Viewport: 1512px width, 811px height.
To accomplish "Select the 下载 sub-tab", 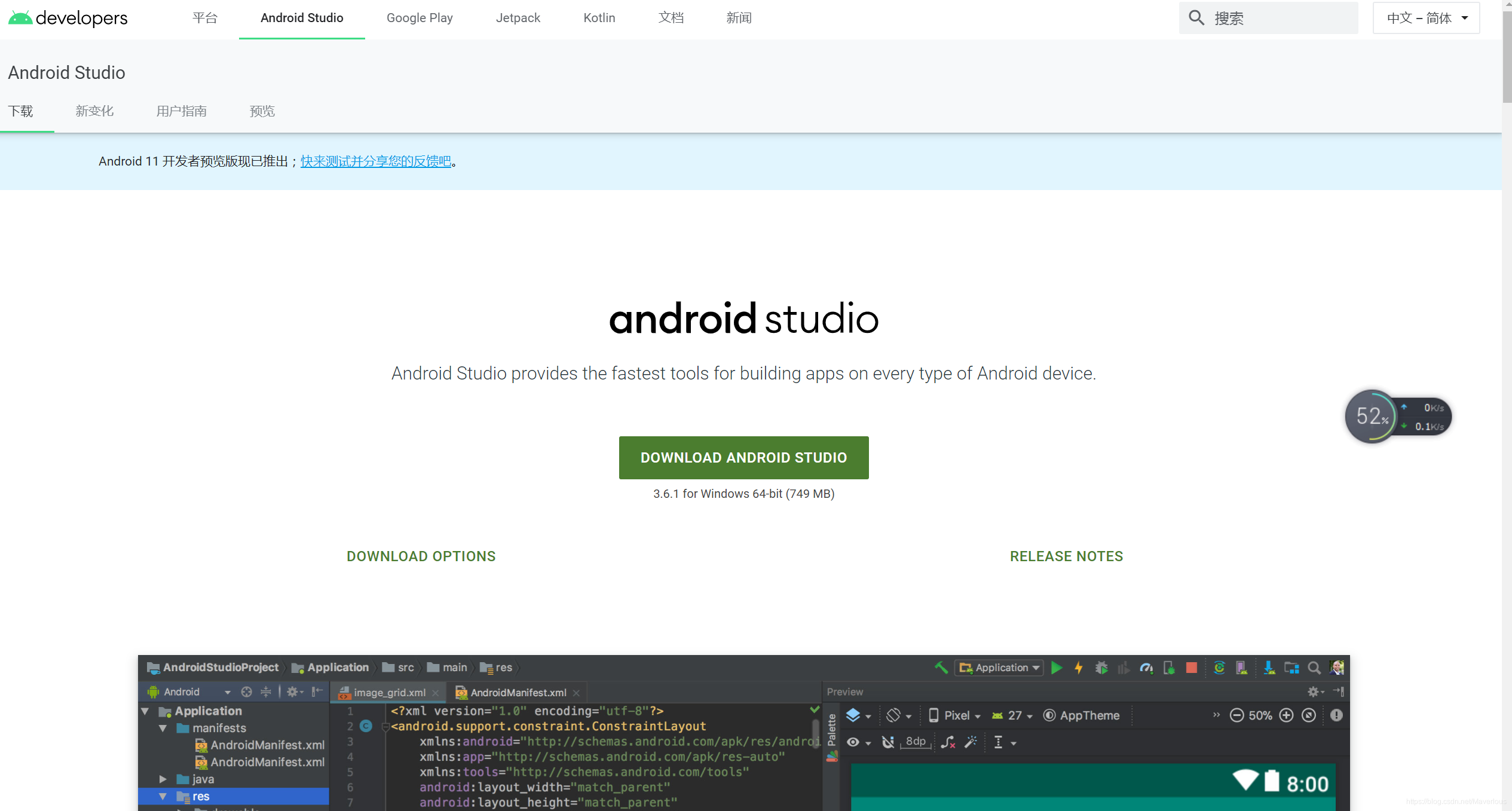I will [x=20, y=111].
